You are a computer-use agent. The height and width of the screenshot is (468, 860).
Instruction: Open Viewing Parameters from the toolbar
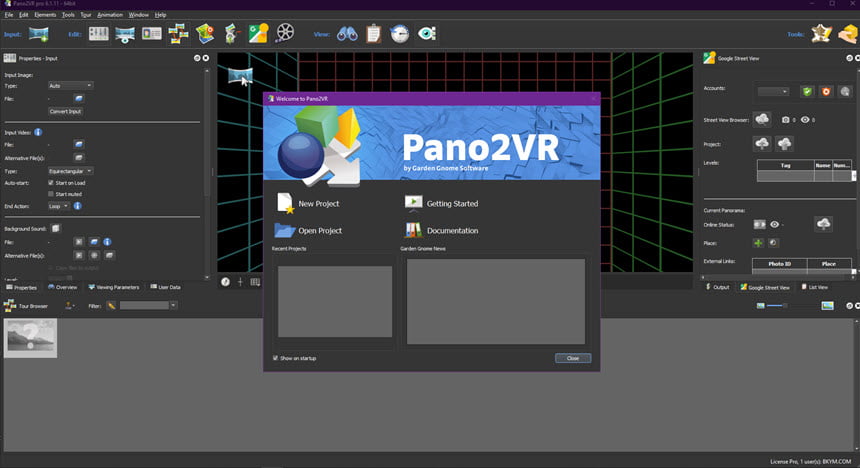click(125, 35)
